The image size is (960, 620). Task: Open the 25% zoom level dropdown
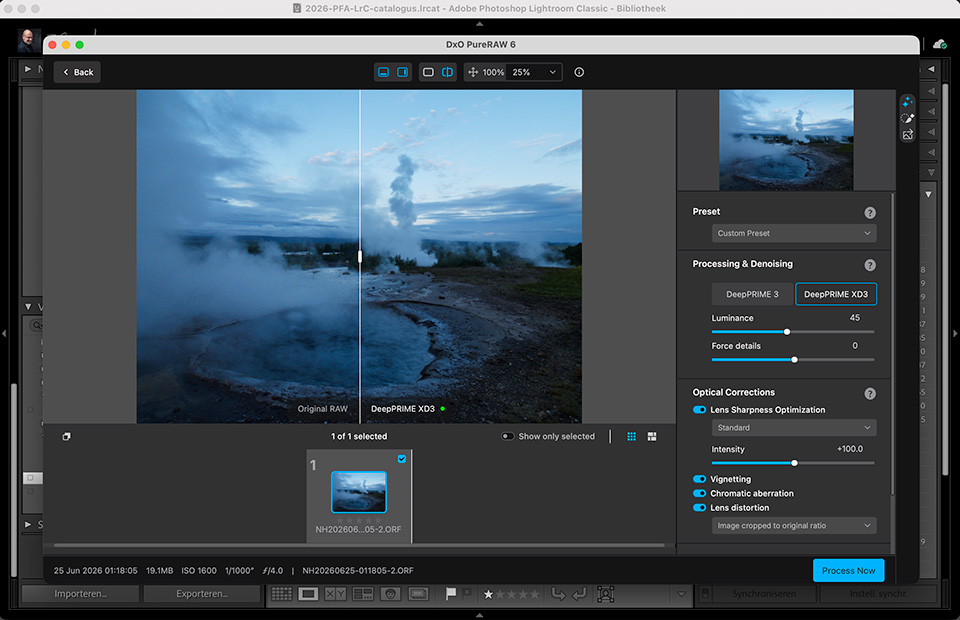[x=534, y=72]
